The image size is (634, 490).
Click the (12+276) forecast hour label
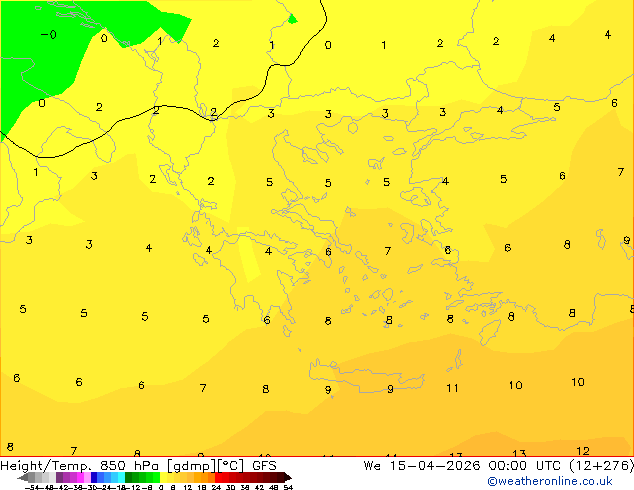601,466
